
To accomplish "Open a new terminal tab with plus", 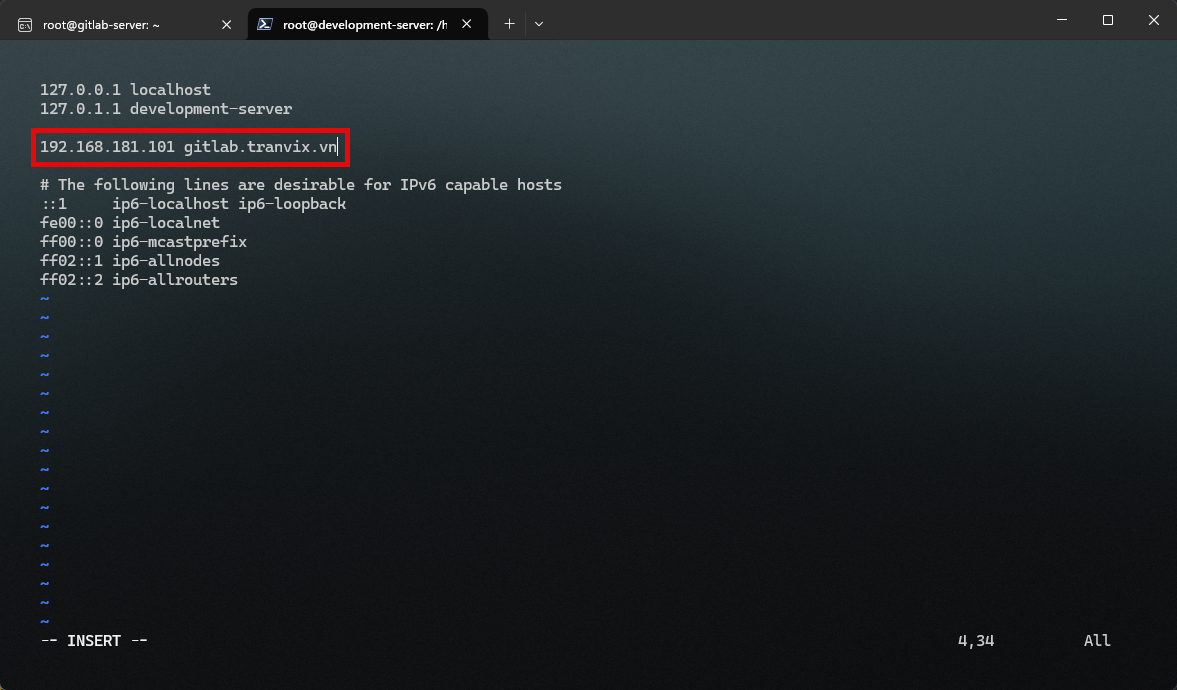I will [509, 24].
